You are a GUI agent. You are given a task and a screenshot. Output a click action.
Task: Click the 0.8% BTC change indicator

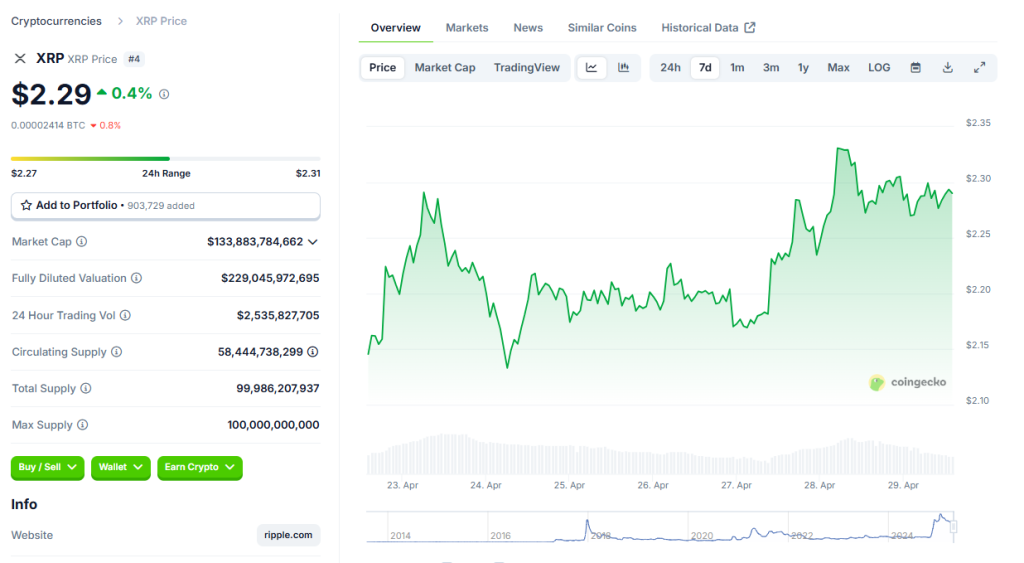[106, 125]
